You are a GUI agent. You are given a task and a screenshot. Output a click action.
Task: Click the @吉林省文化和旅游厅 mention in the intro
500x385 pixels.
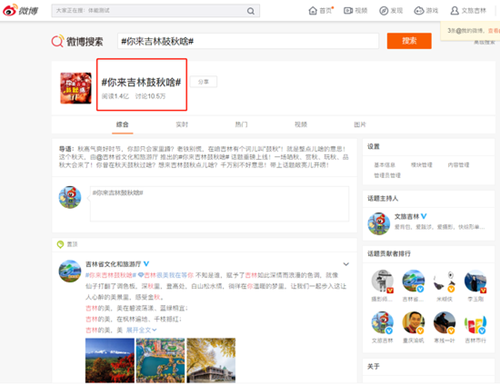click(x=127, y=157)
